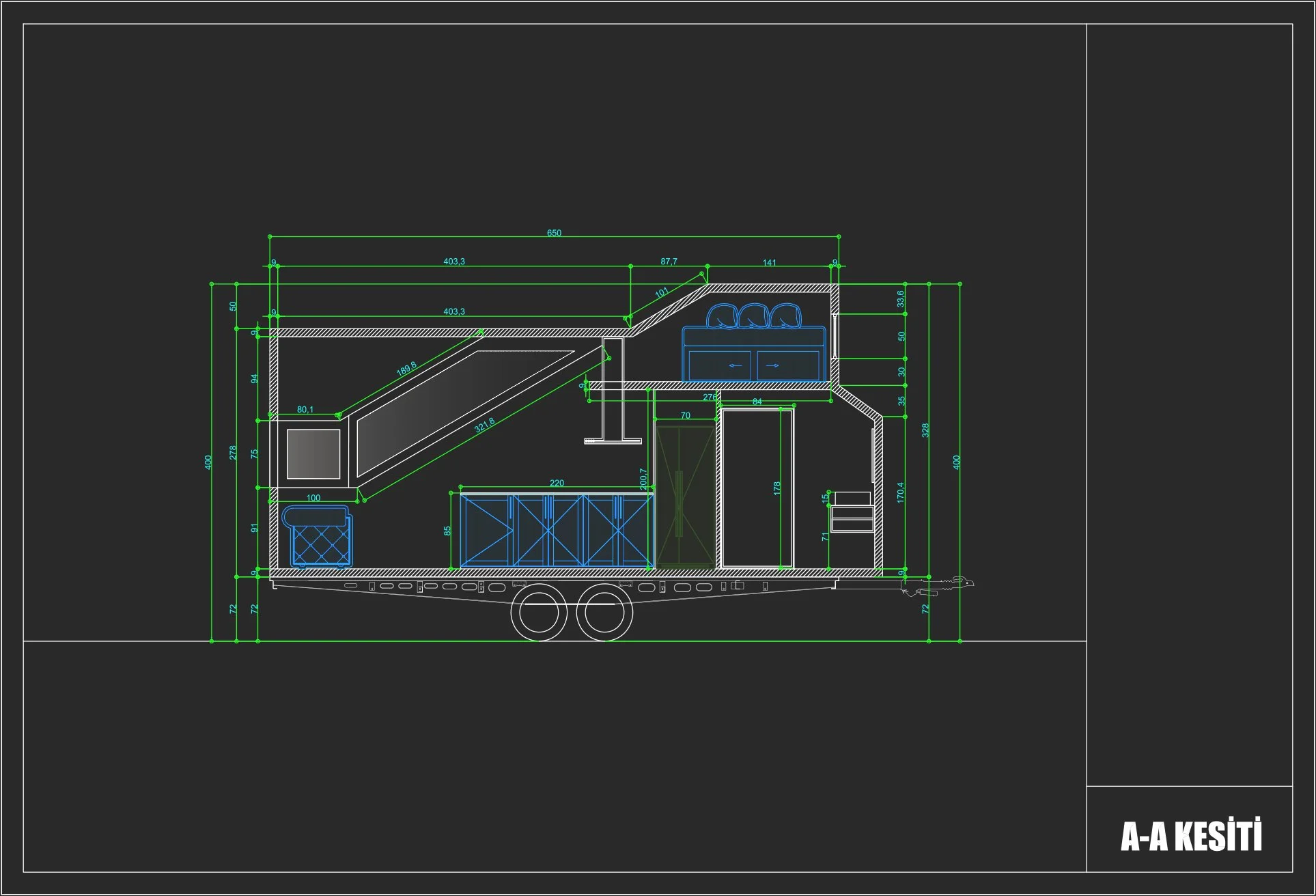Click the 178 door height dimension
The width and height of the screenshot is (1316, 896).
(777, 488)
